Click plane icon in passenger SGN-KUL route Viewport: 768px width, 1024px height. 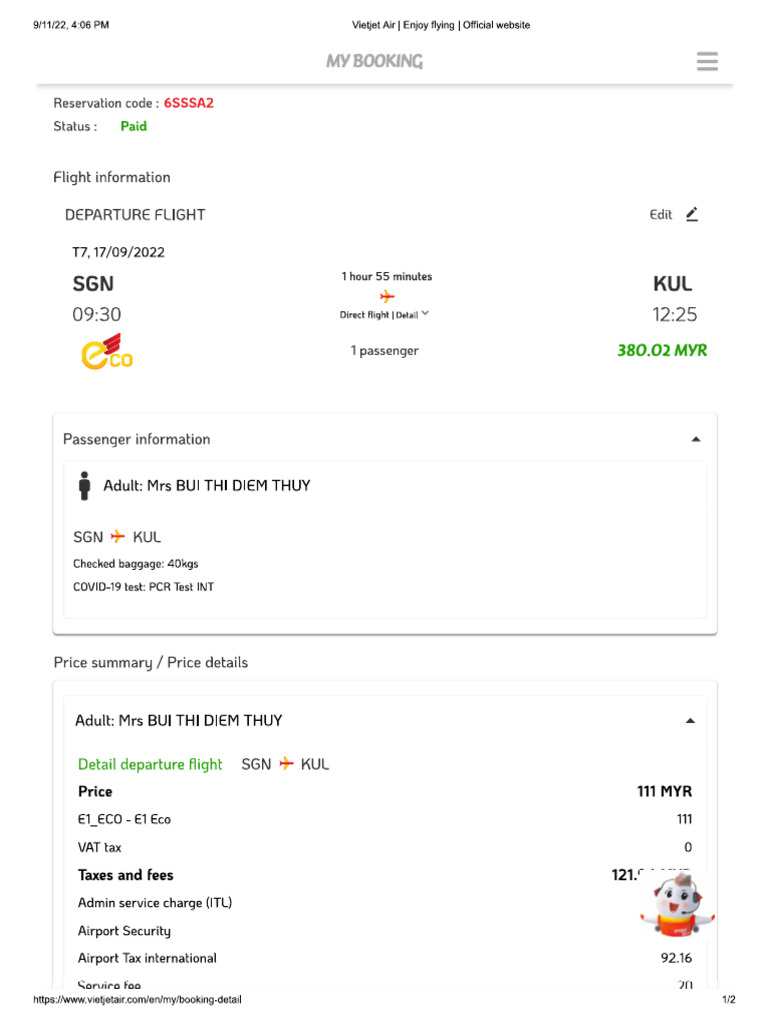(x=118, y=537)
